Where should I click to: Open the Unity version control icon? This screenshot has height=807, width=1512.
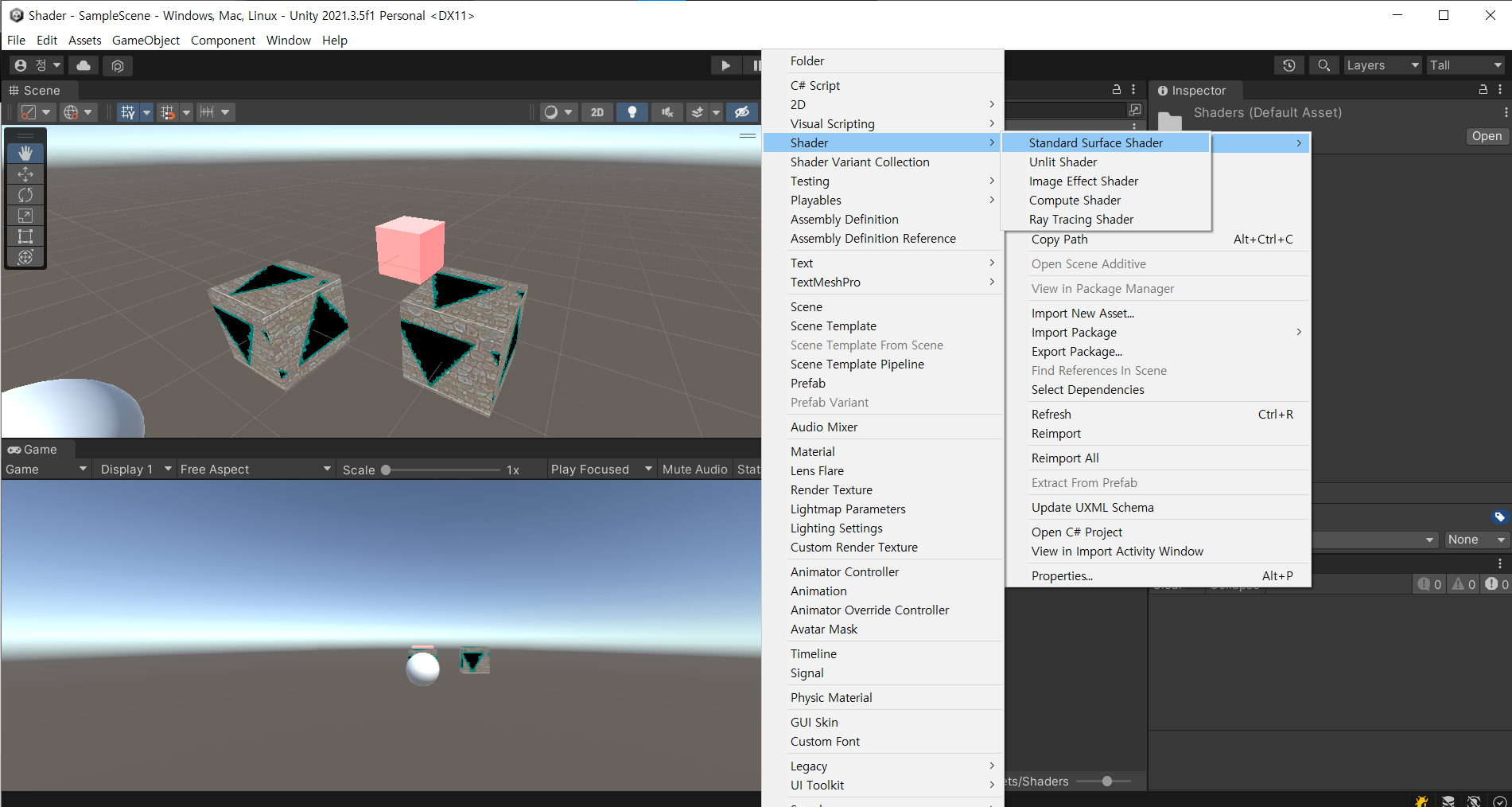[118, 65]
